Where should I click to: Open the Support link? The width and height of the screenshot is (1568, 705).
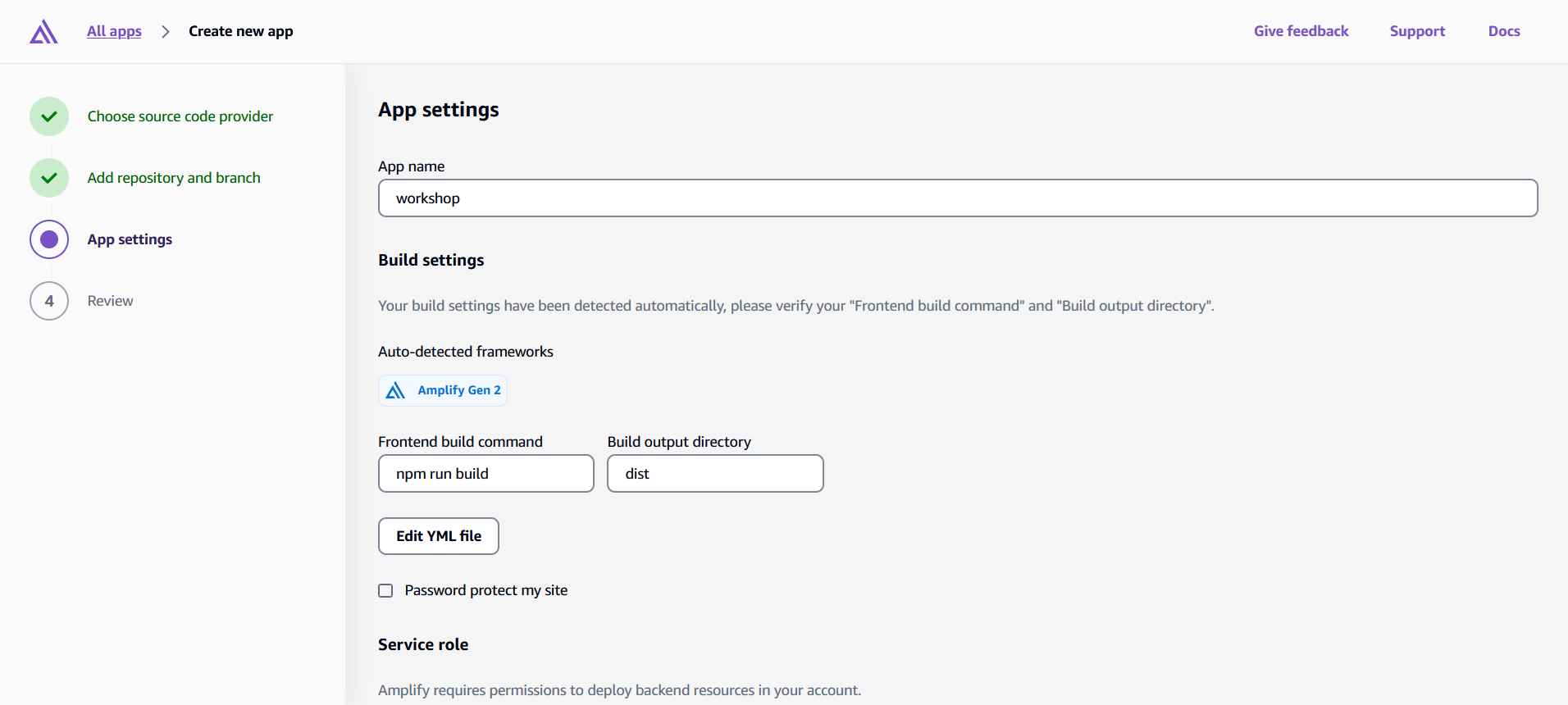[1417, 31]
